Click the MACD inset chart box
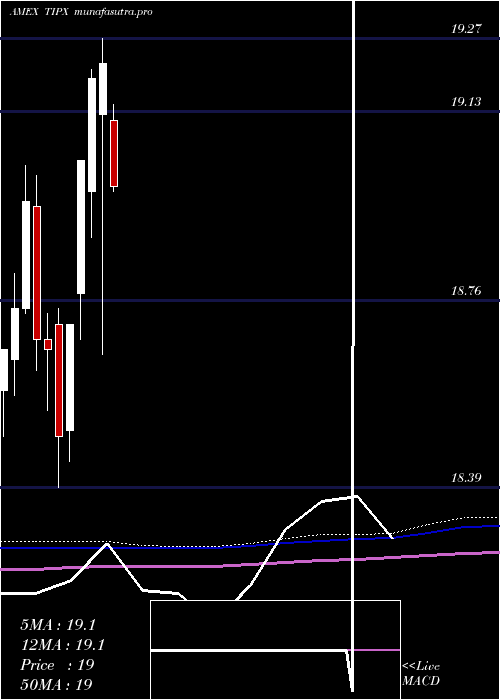This screenshot has height=700, width=500. pos(275,650)
